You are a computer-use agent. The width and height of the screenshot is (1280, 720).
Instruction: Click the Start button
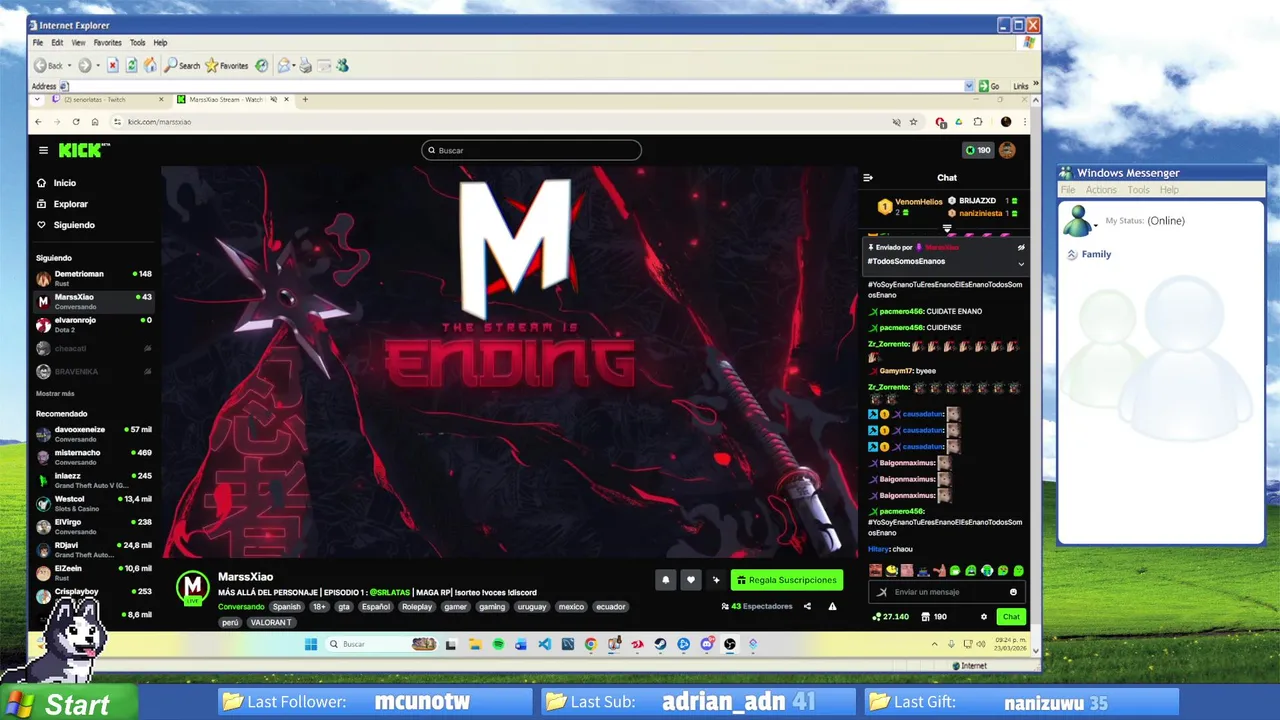[67, 703]
